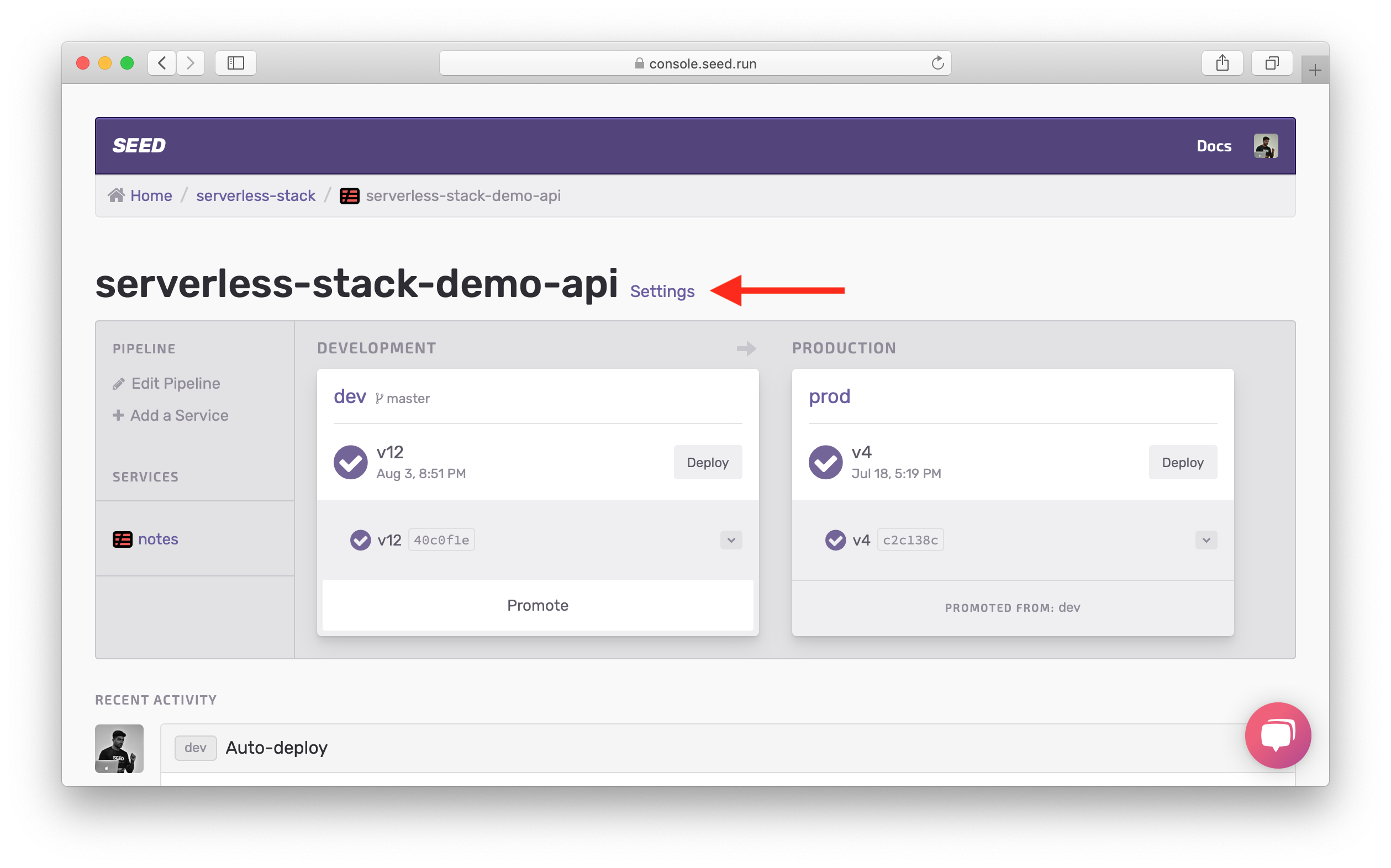Open the Intercom chat bubble
The image size is (1391, 868).
pos(1277,735)
